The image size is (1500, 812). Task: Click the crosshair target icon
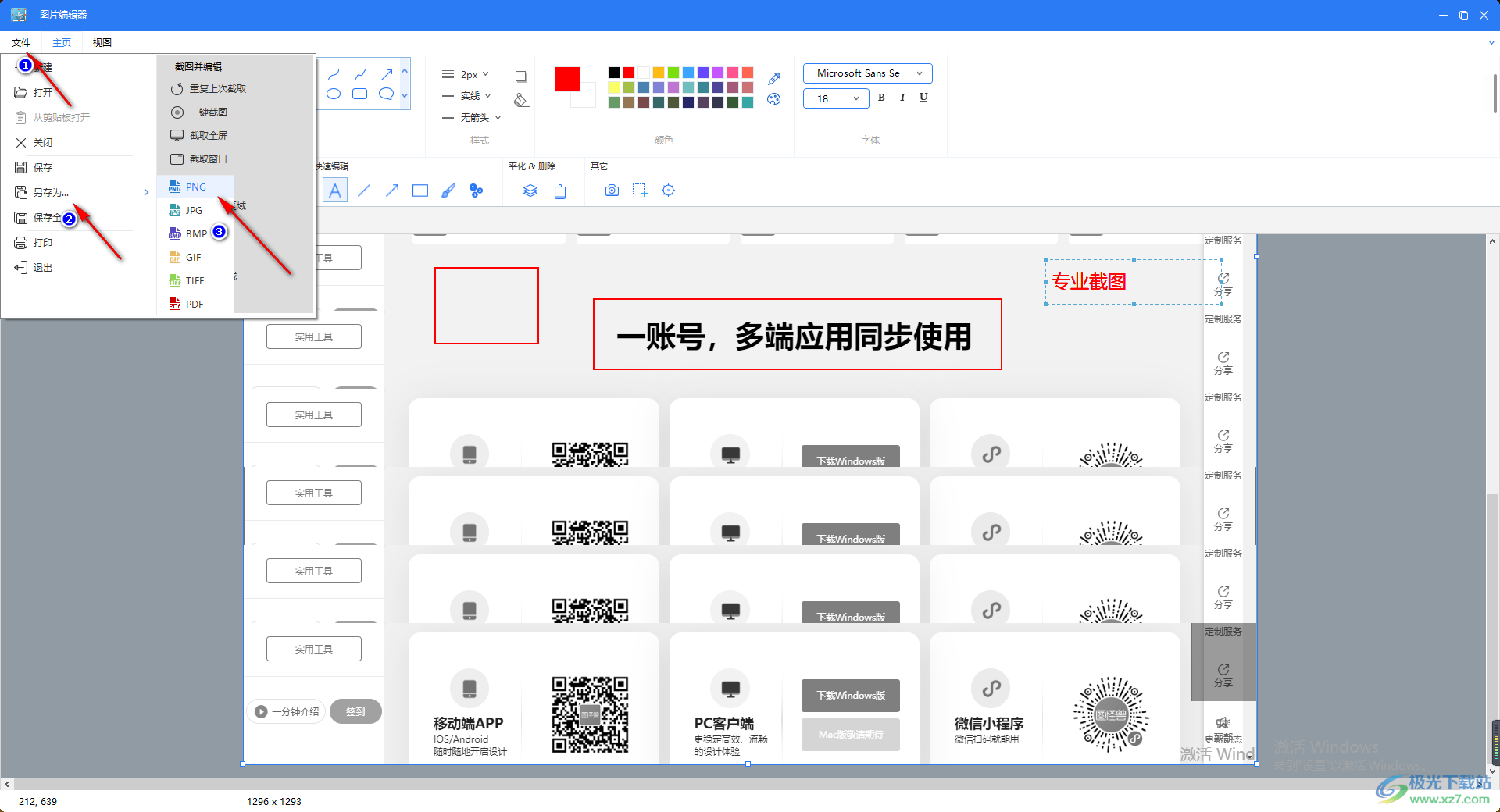[669, 191]
